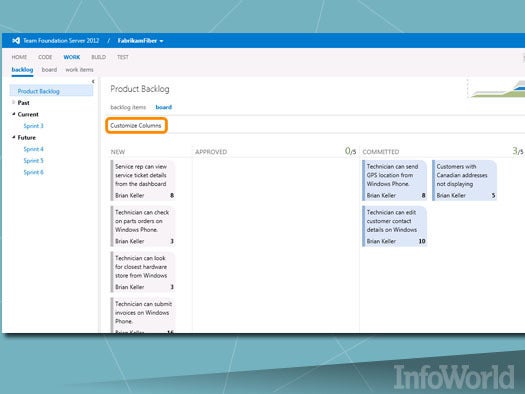Click the APPROVED column 0/5 limit count
Viewport: 525px width, 394px height.
point(350,151)
